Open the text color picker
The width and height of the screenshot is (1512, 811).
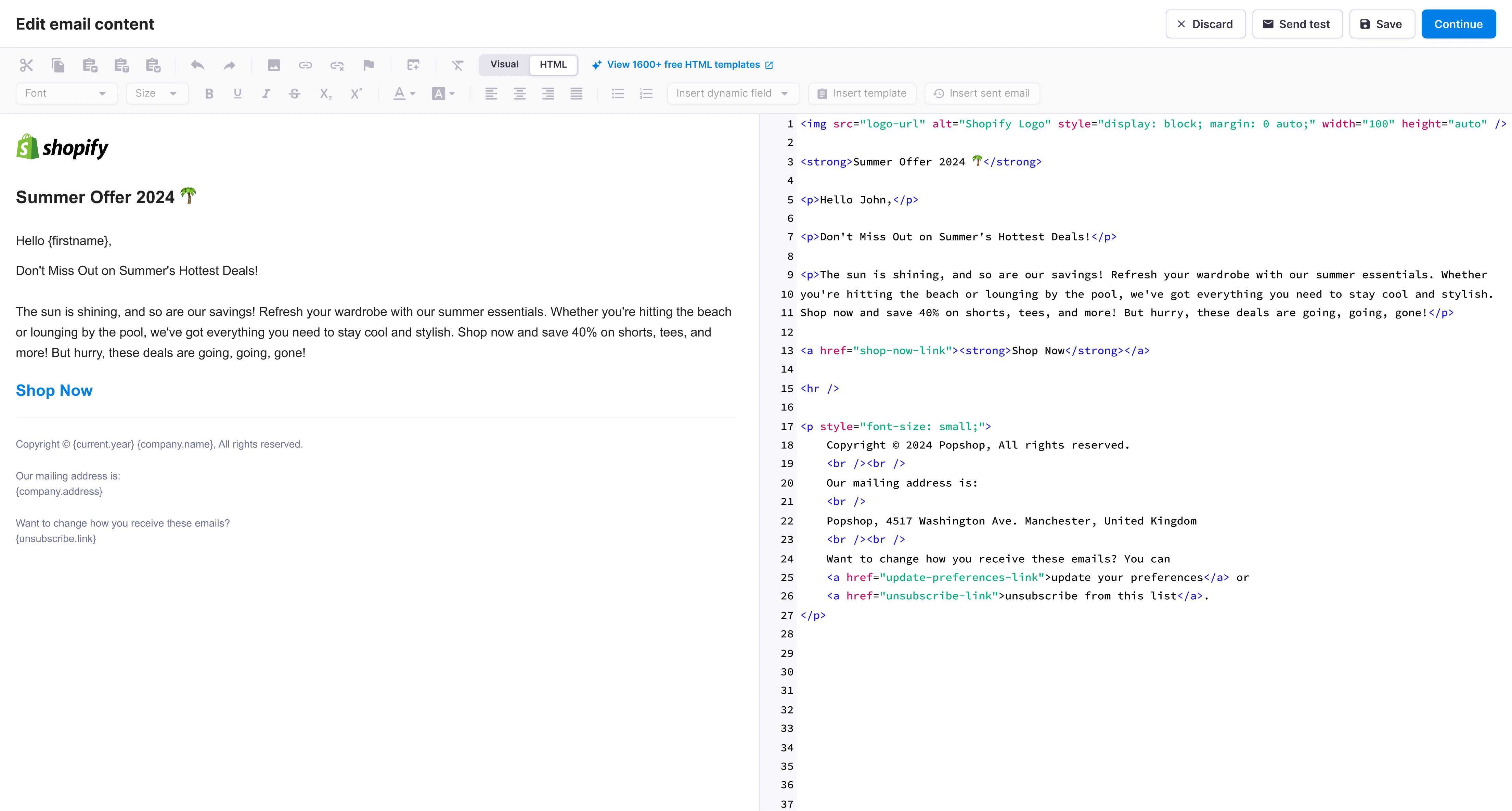tap(404, 93)
